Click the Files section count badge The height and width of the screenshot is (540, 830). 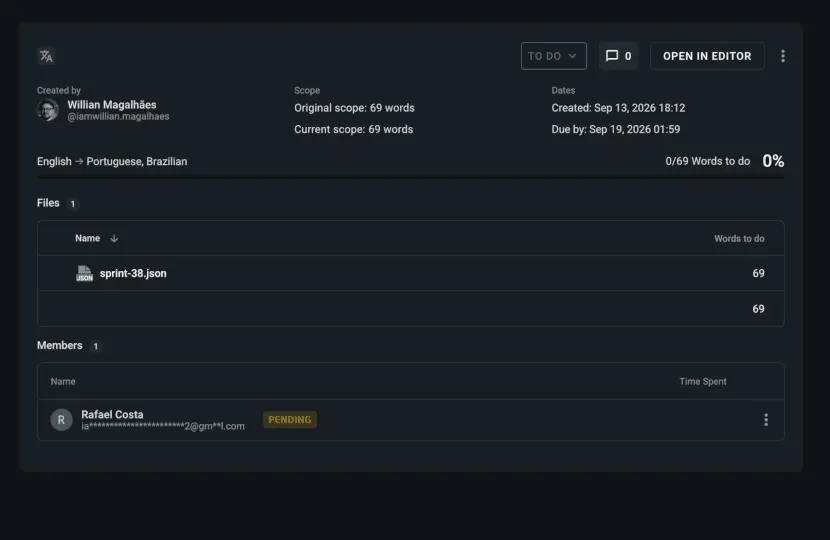73,204
